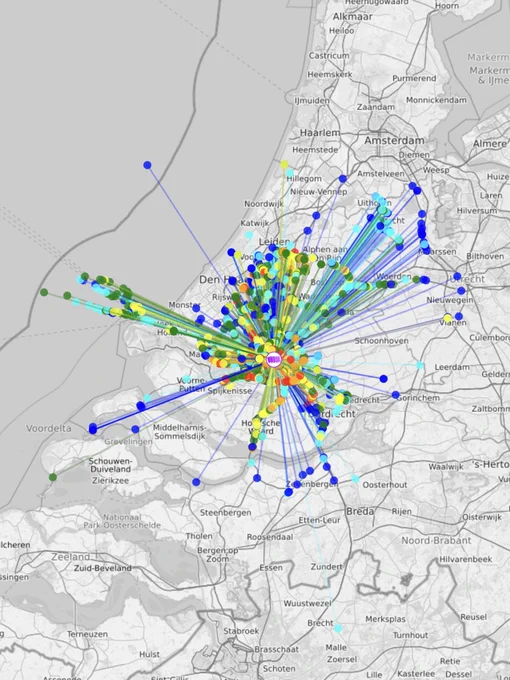Viewport: 510px width, 680px height.
Task: Click the IJmuiden map label
Action: [312, 101]
